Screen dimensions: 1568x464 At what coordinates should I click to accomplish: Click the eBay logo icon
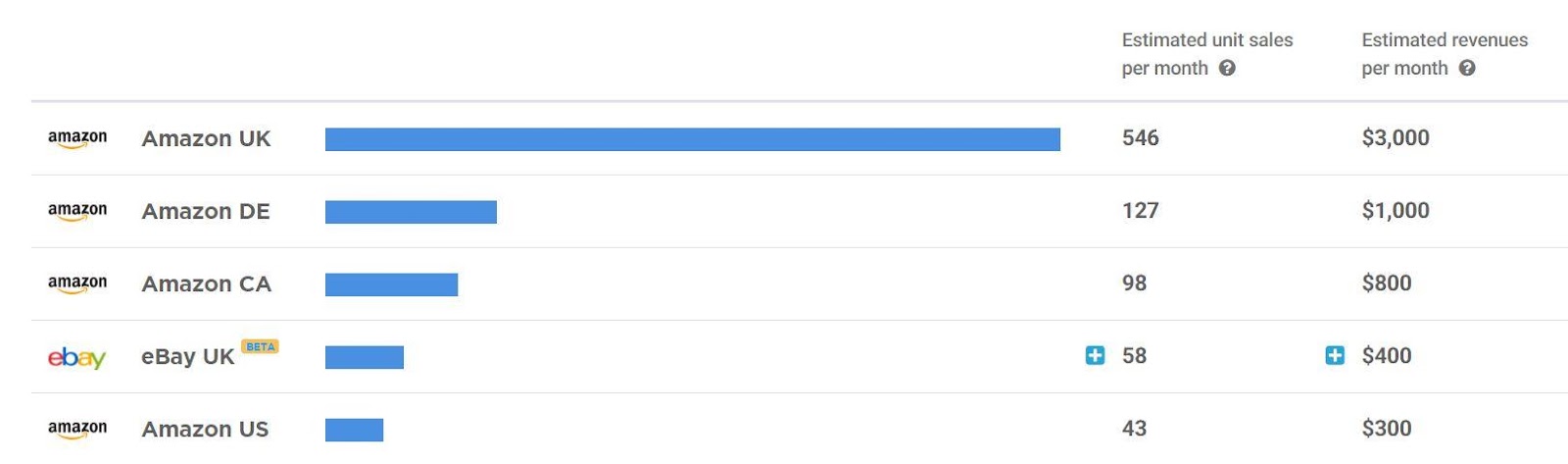coord(76,358)
